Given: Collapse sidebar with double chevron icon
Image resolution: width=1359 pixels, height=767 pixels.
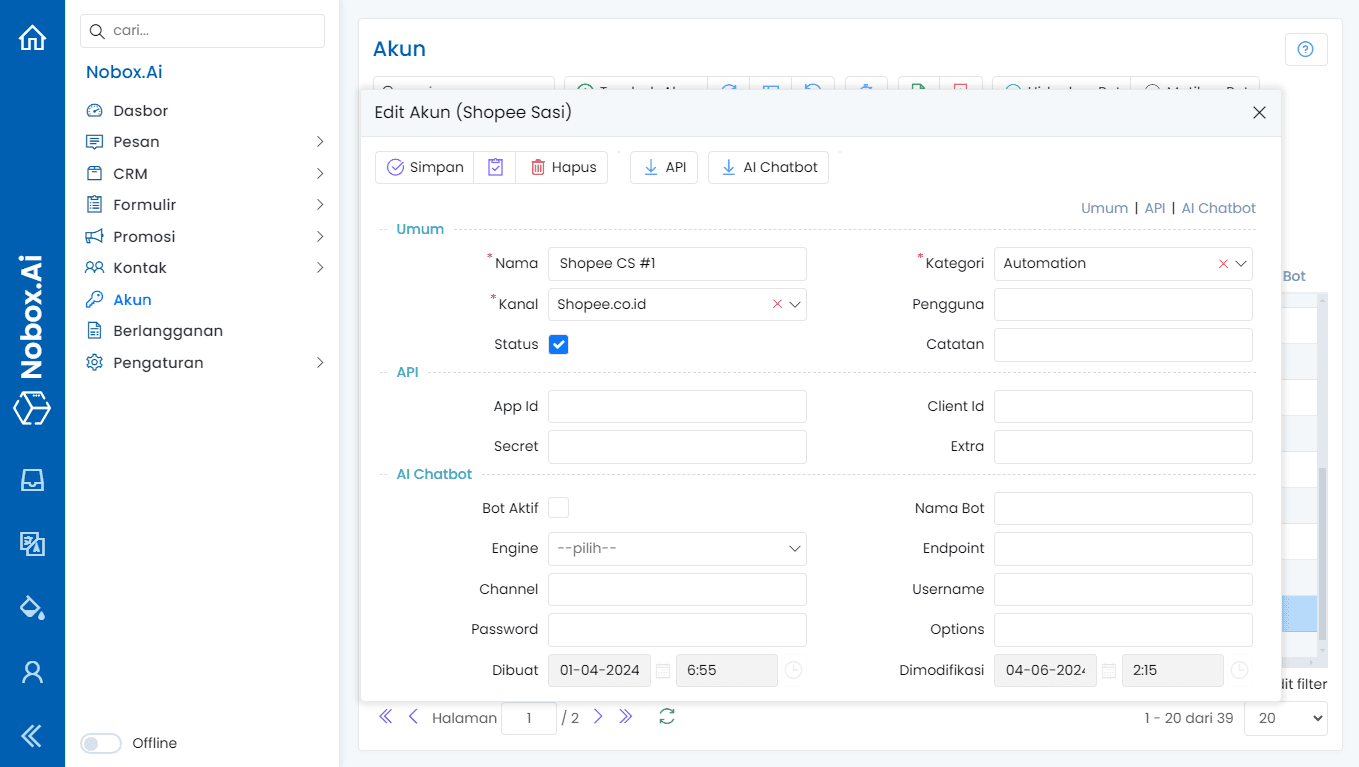Looking at the screenshot, I should (32, 736).
